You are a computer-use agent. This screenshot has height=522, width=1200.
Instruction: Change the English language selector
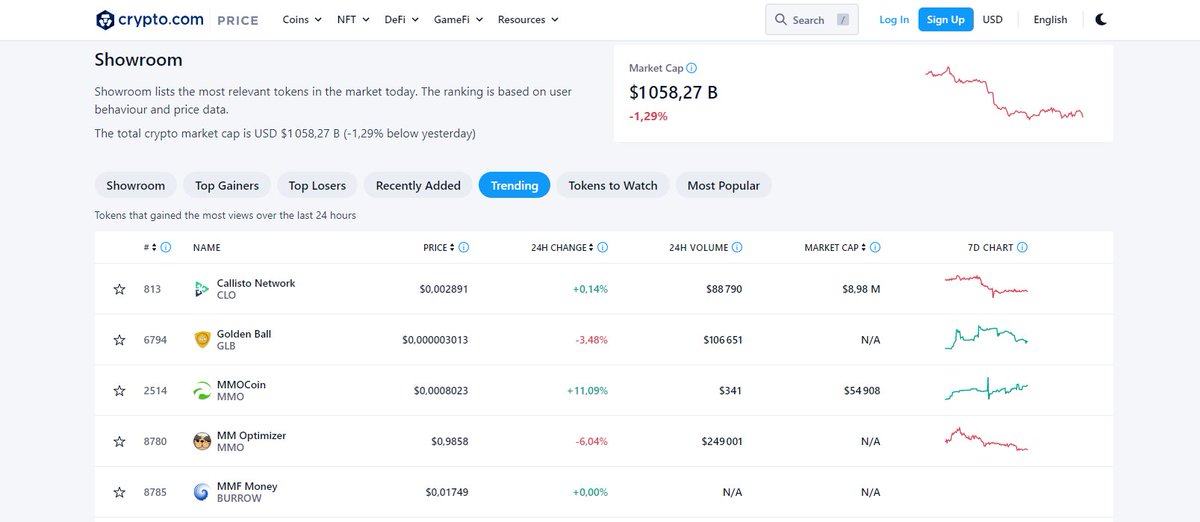click(x=1050, y=19)
